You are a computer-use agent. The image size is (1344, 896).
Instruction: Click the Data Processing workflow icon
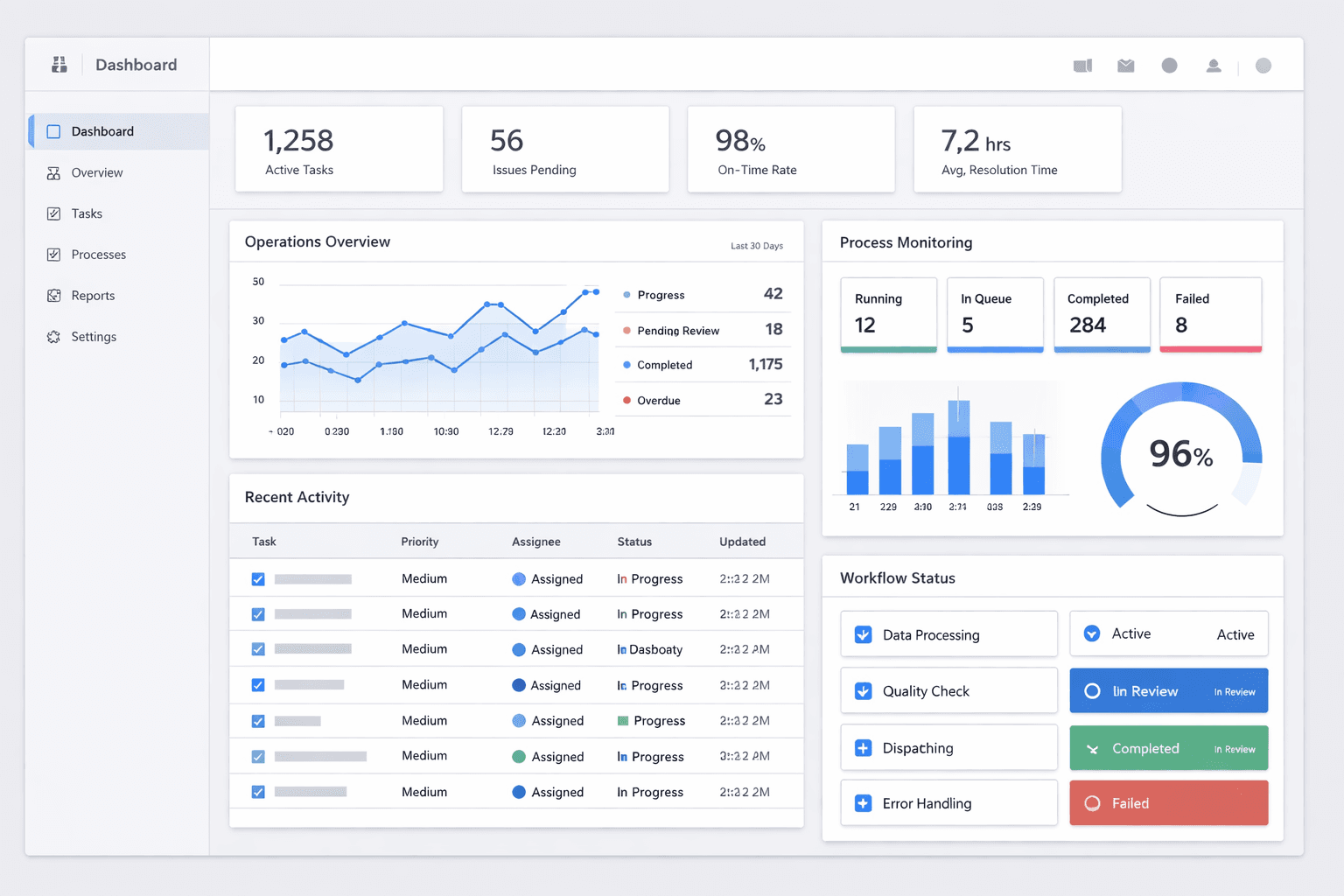863,633
